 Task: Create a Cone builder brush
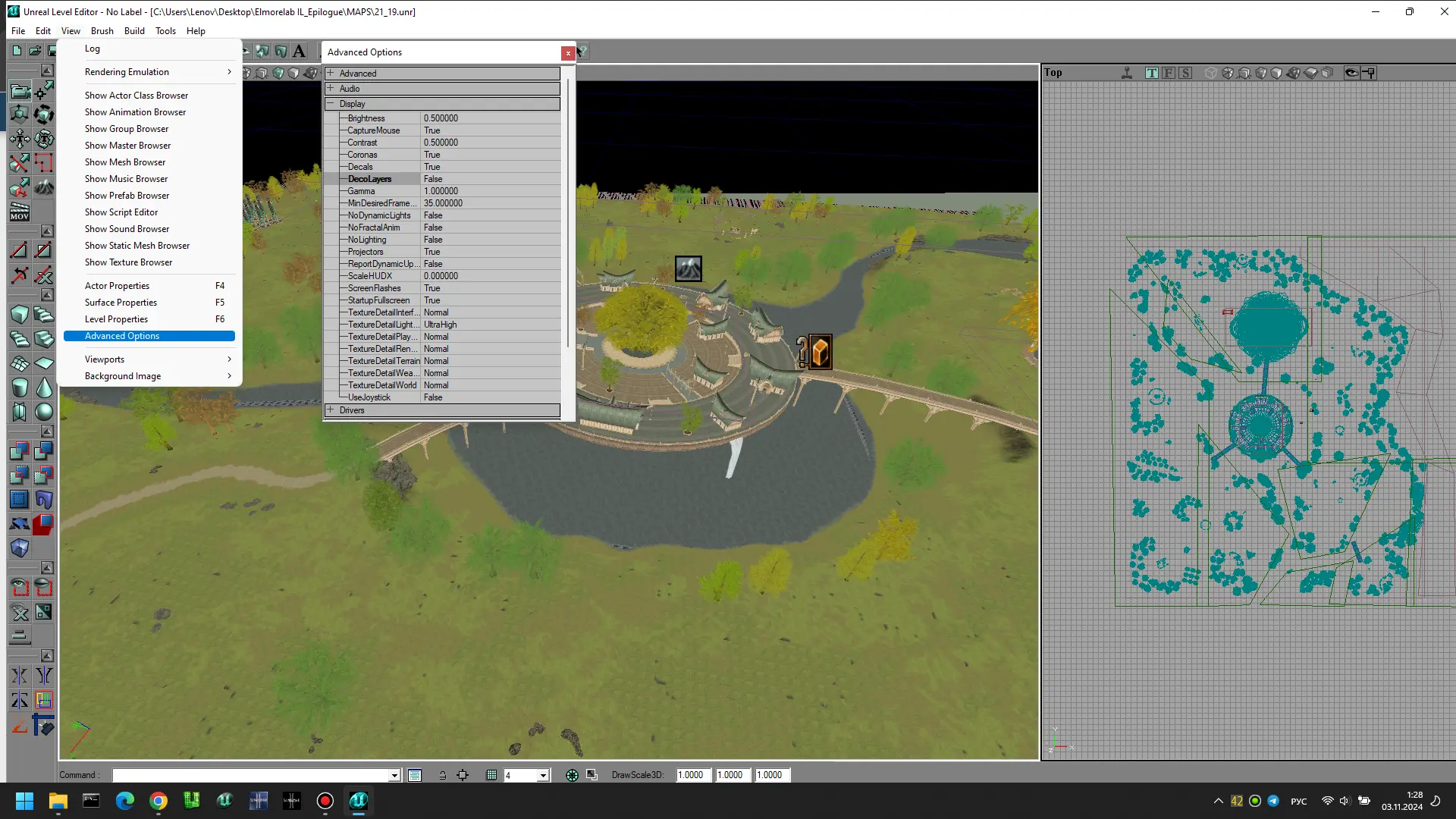tap(44, 388)
